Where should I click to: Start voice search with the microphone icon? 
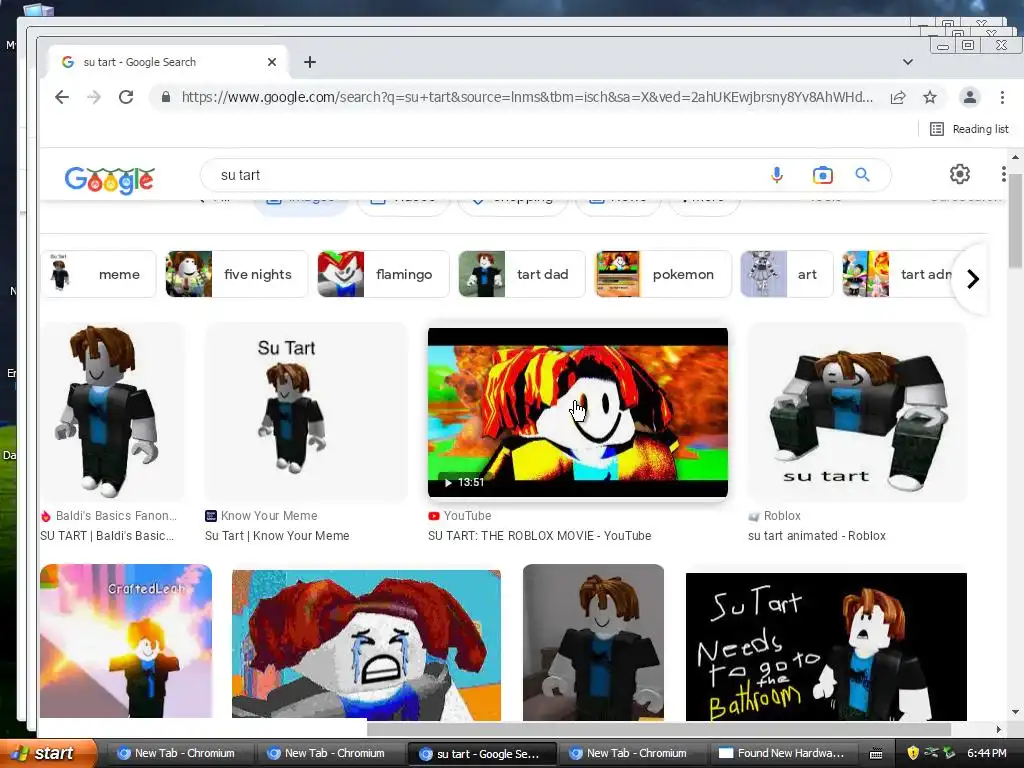tap(776, 175)
